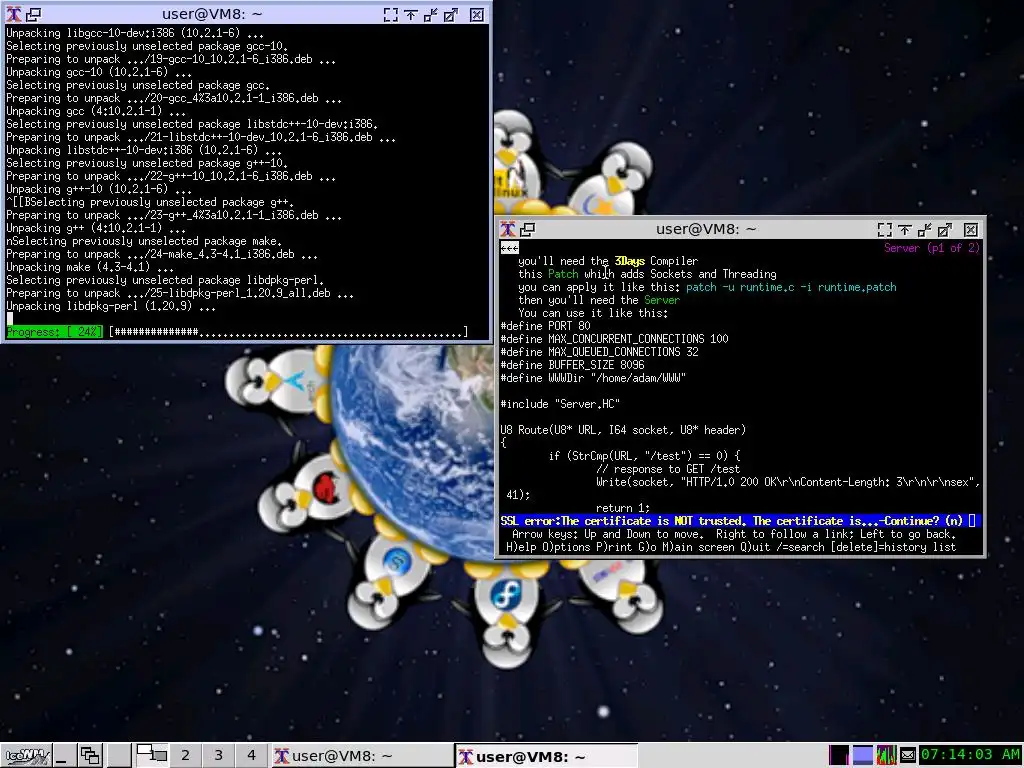Image resolution: width=1024 pixels, height=768 pixels.
Task: Follow the green Patch link
Action: (x=563, y=274)
